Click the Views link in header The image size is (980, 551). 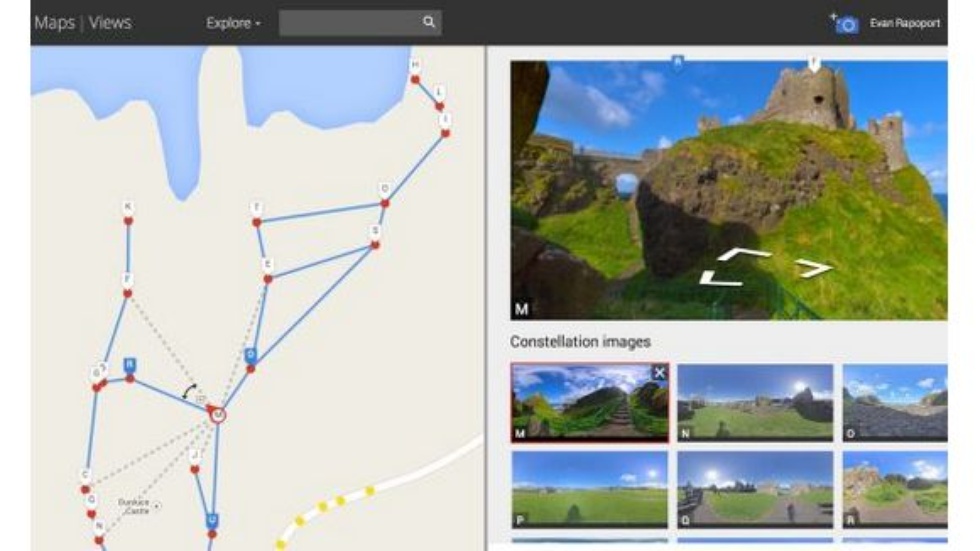tap(110, 22)
